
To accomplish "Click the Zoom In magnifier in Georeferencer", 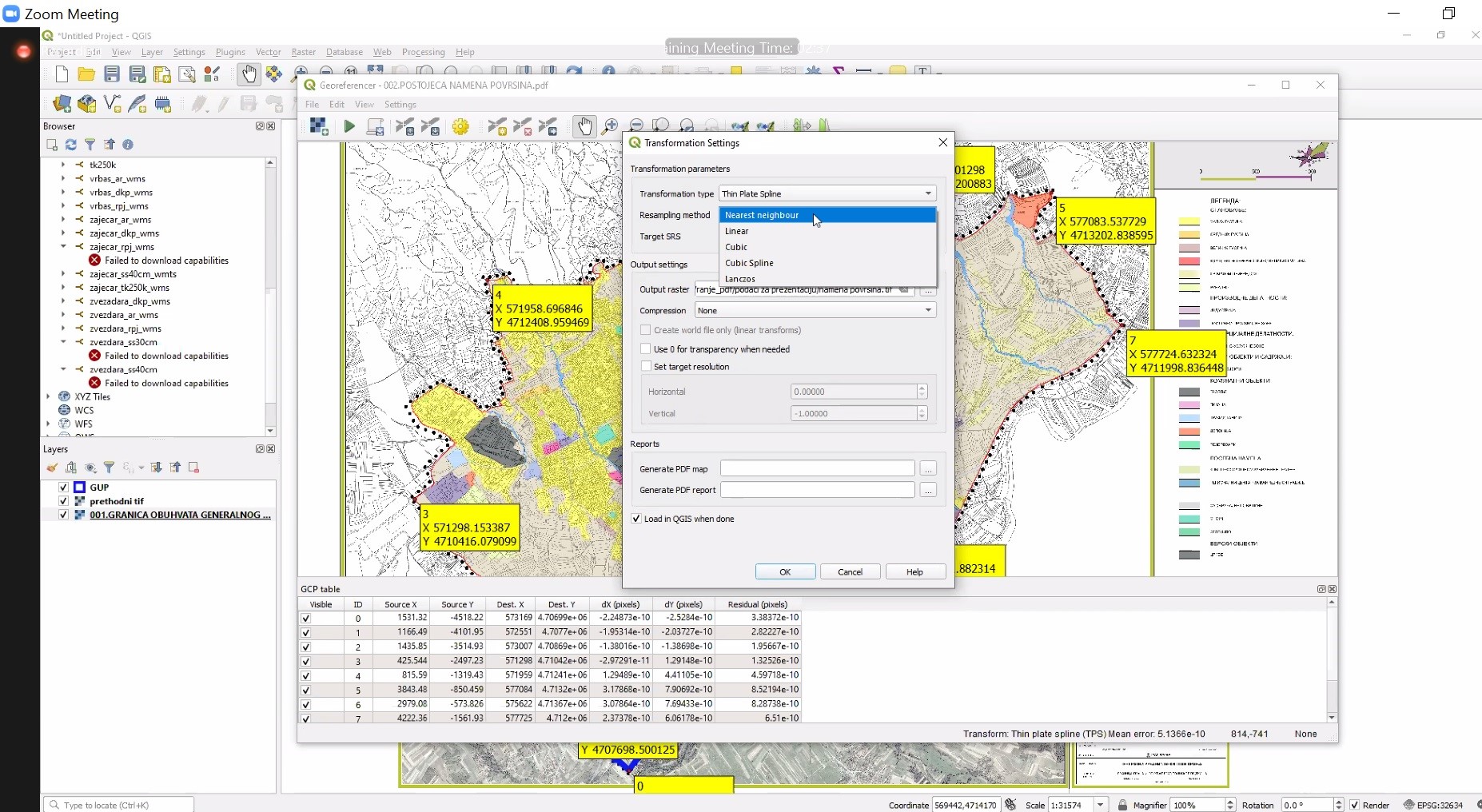I will coord(611,126).
